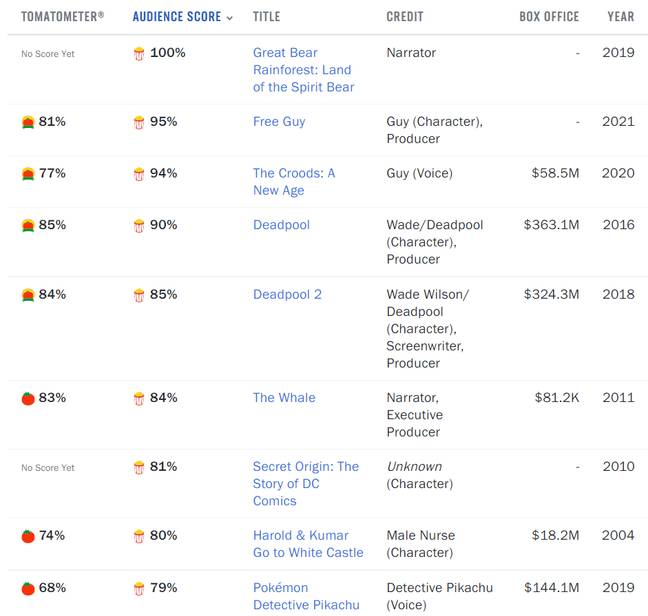This screenshot has width=648, height=616.
Task: Click the fresh tomato icon beside 83%
Action: (28, 398)
